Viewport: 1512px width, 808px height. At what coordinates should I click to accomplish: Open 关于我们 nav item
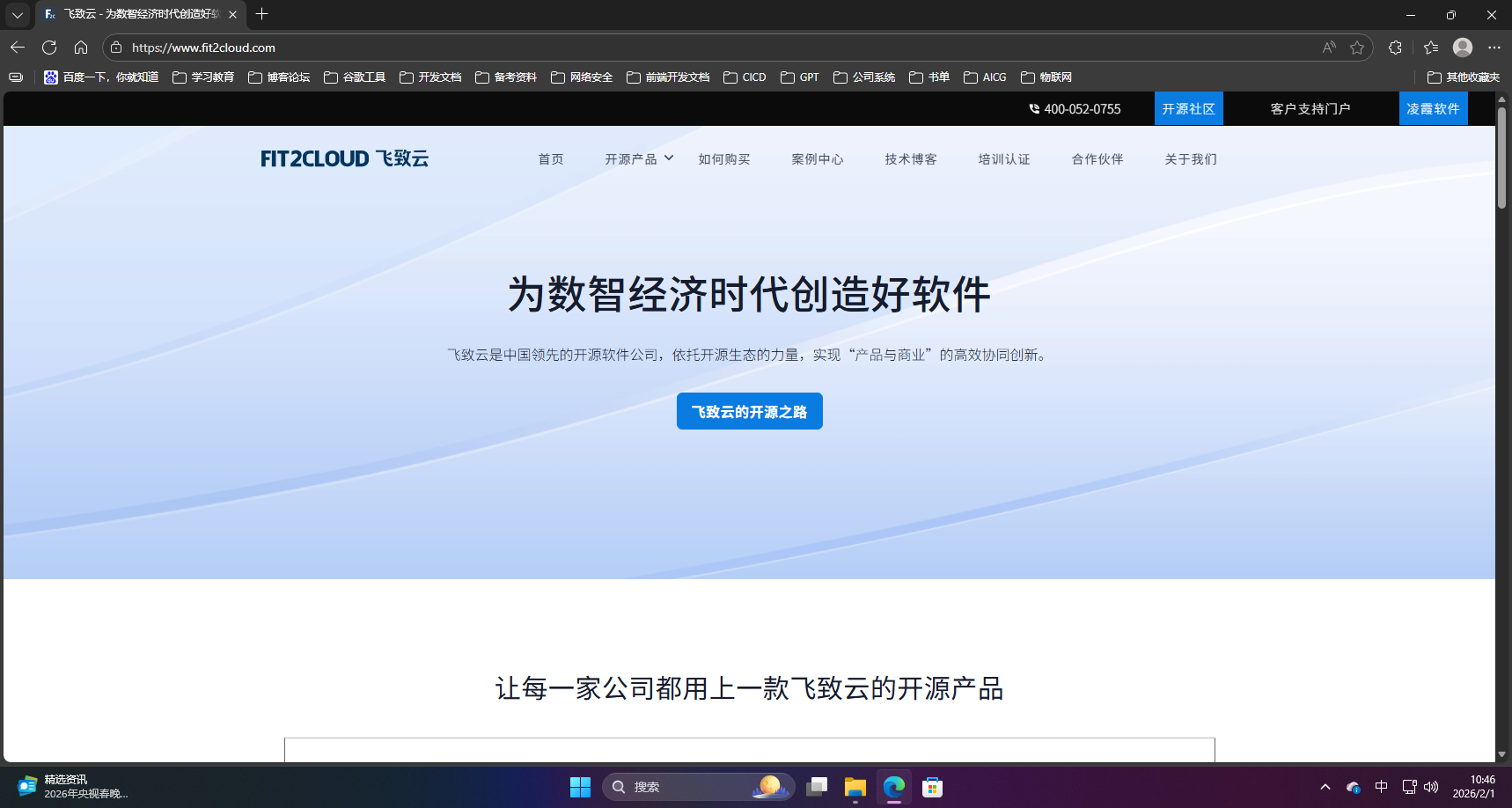point(1191,159)
